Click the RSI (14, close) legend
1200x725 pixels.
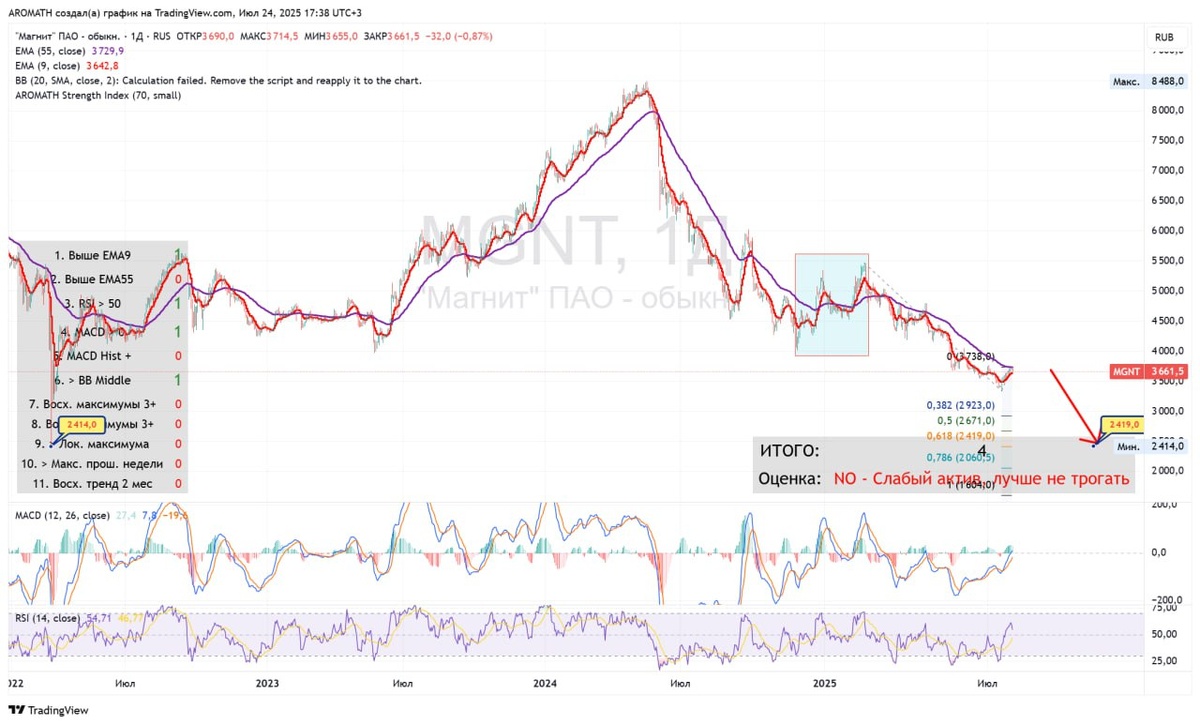coord(50,618)
